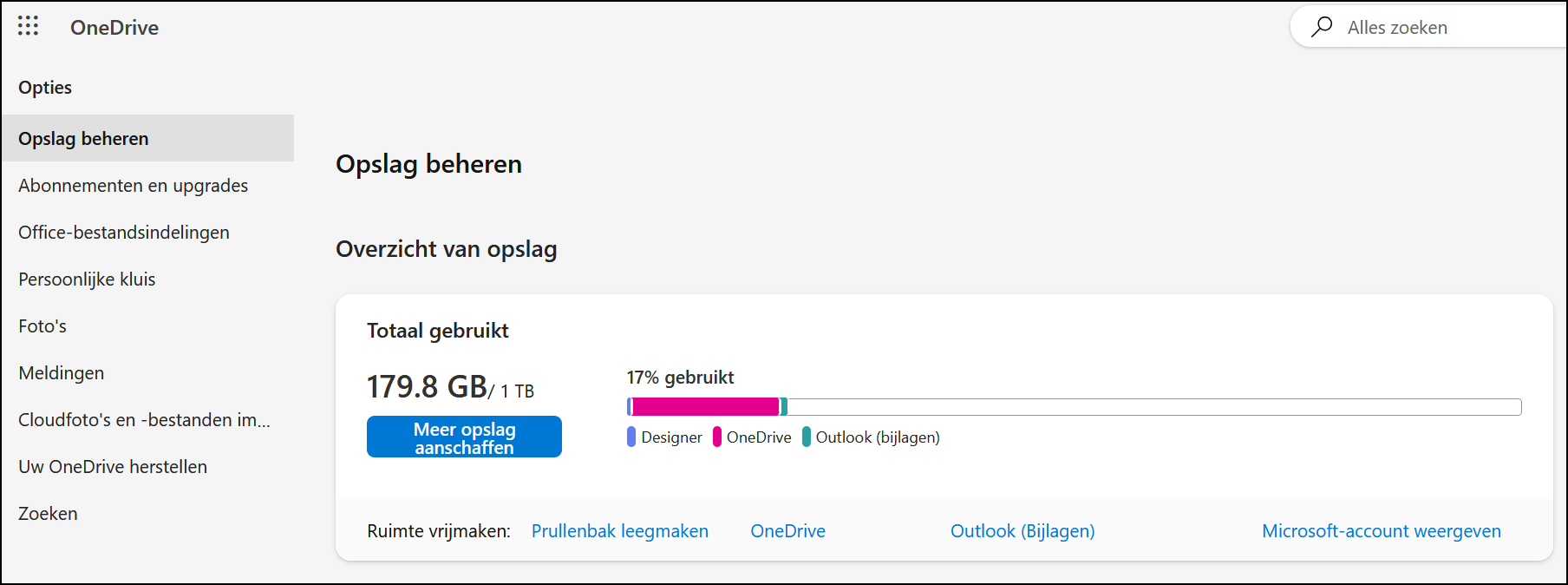Open the Zoeken settings section
This screenshot has height=585, width=1568.
click(x=48, y=513)
